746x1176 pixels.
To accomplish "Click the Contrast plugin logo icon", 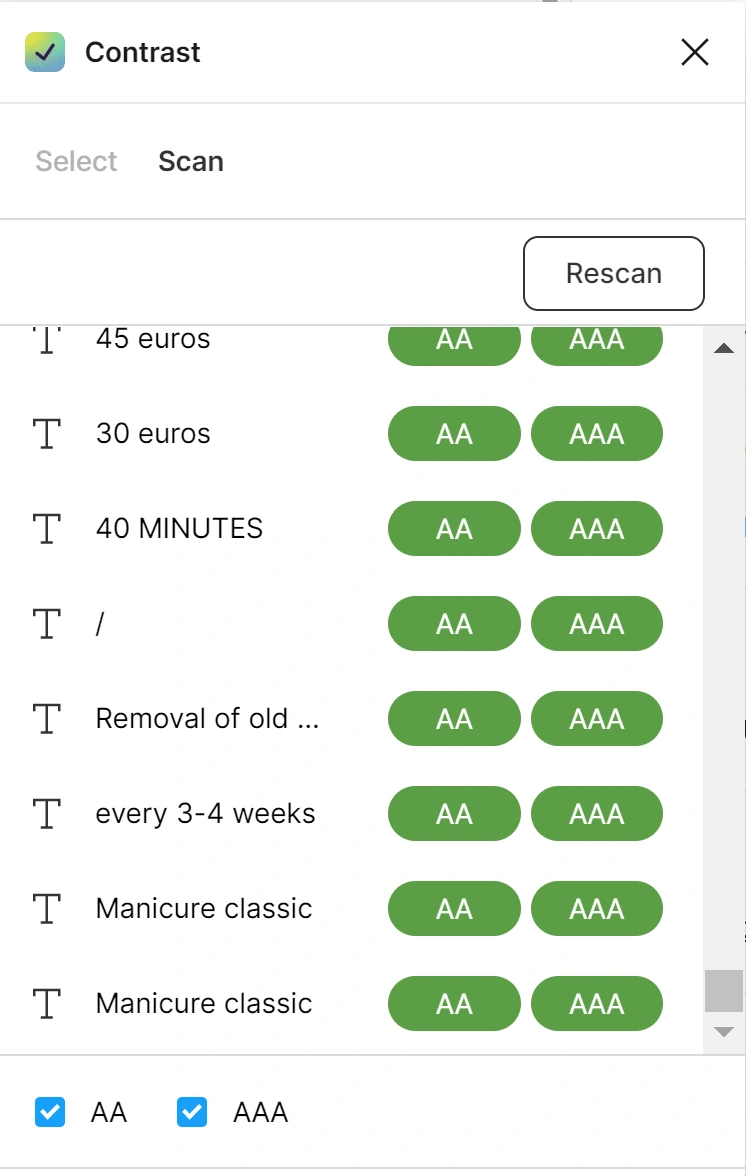I will (x=45, y=52).
